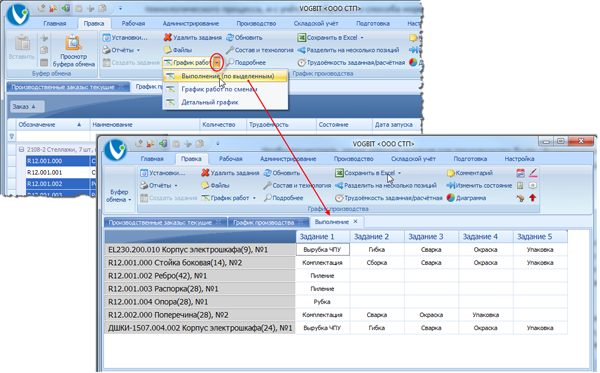Viewport: 600px width, 373px height.
Task: Click Разделить на несколько позиций in back window
Action: 348,50
